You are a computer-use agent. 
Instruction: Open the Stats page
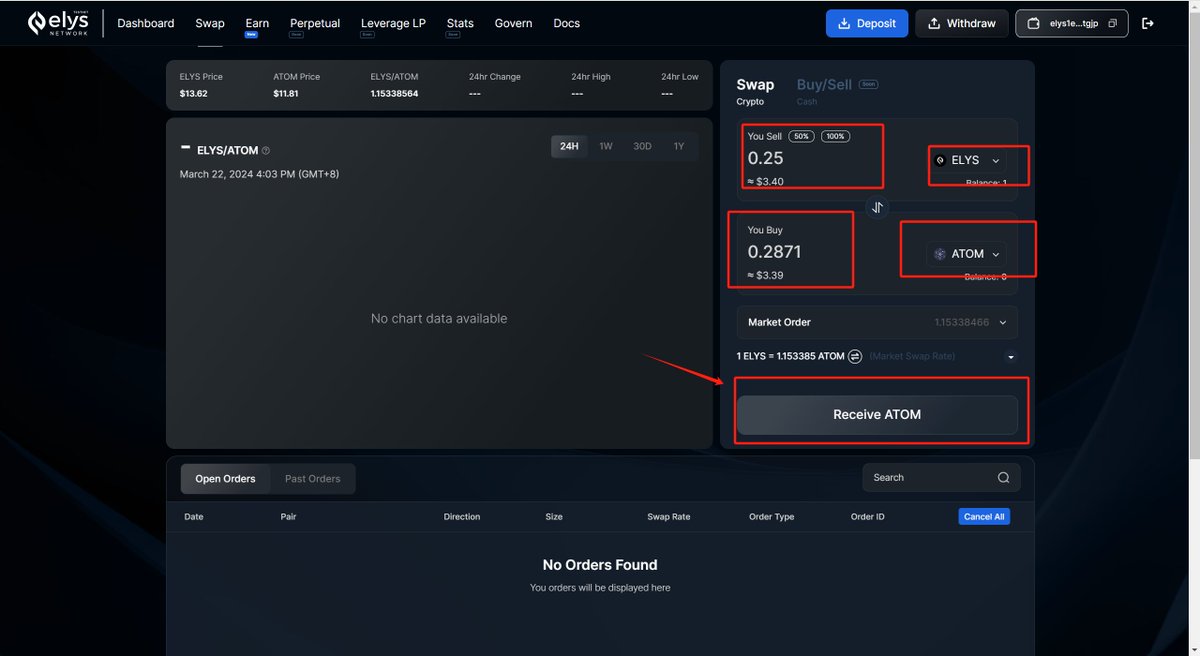(460, 23)
